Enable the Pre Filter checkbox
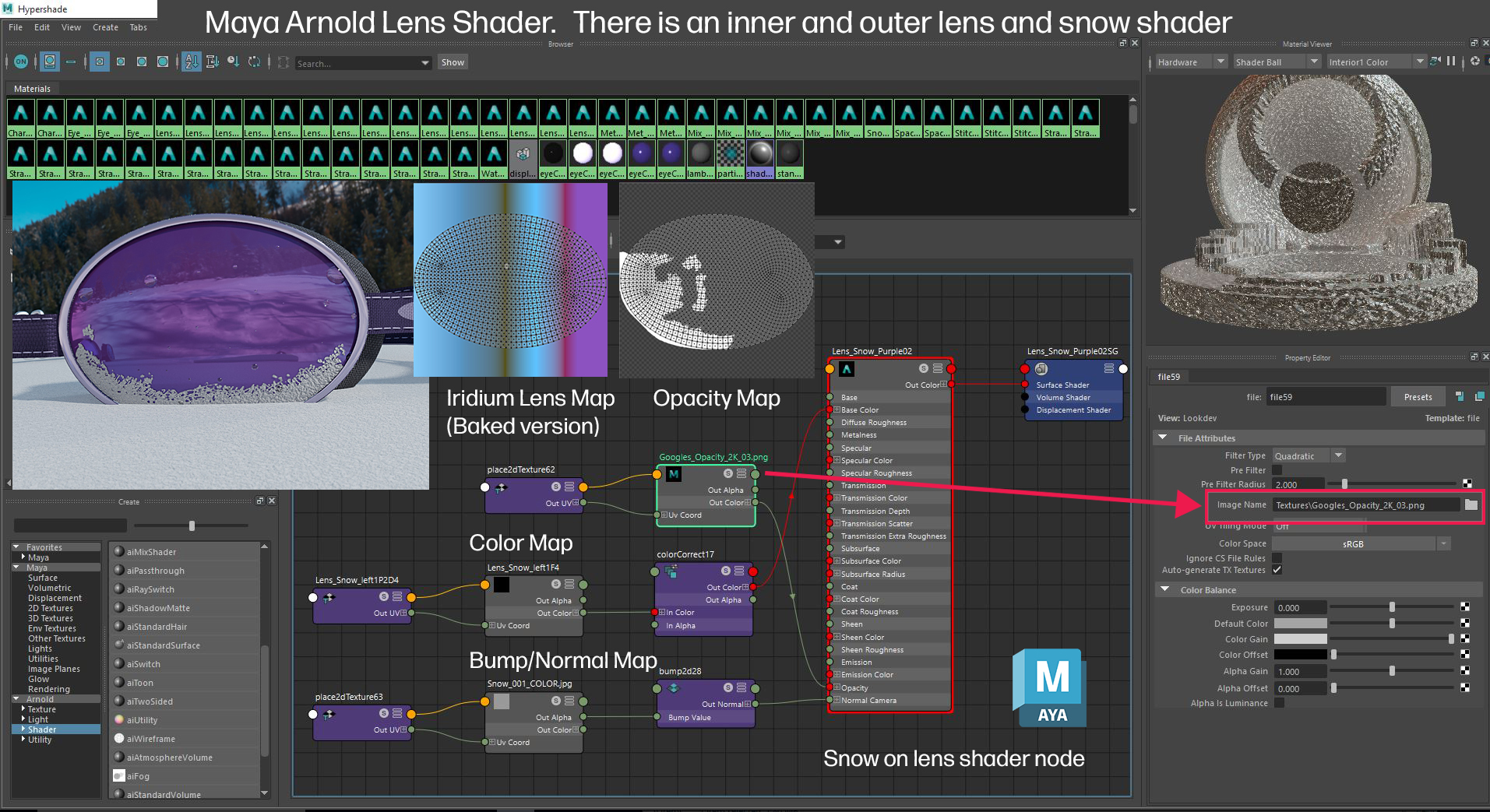Image resolution: width=1490 pixels, height=812 pixels. (x=1277, y=470)
